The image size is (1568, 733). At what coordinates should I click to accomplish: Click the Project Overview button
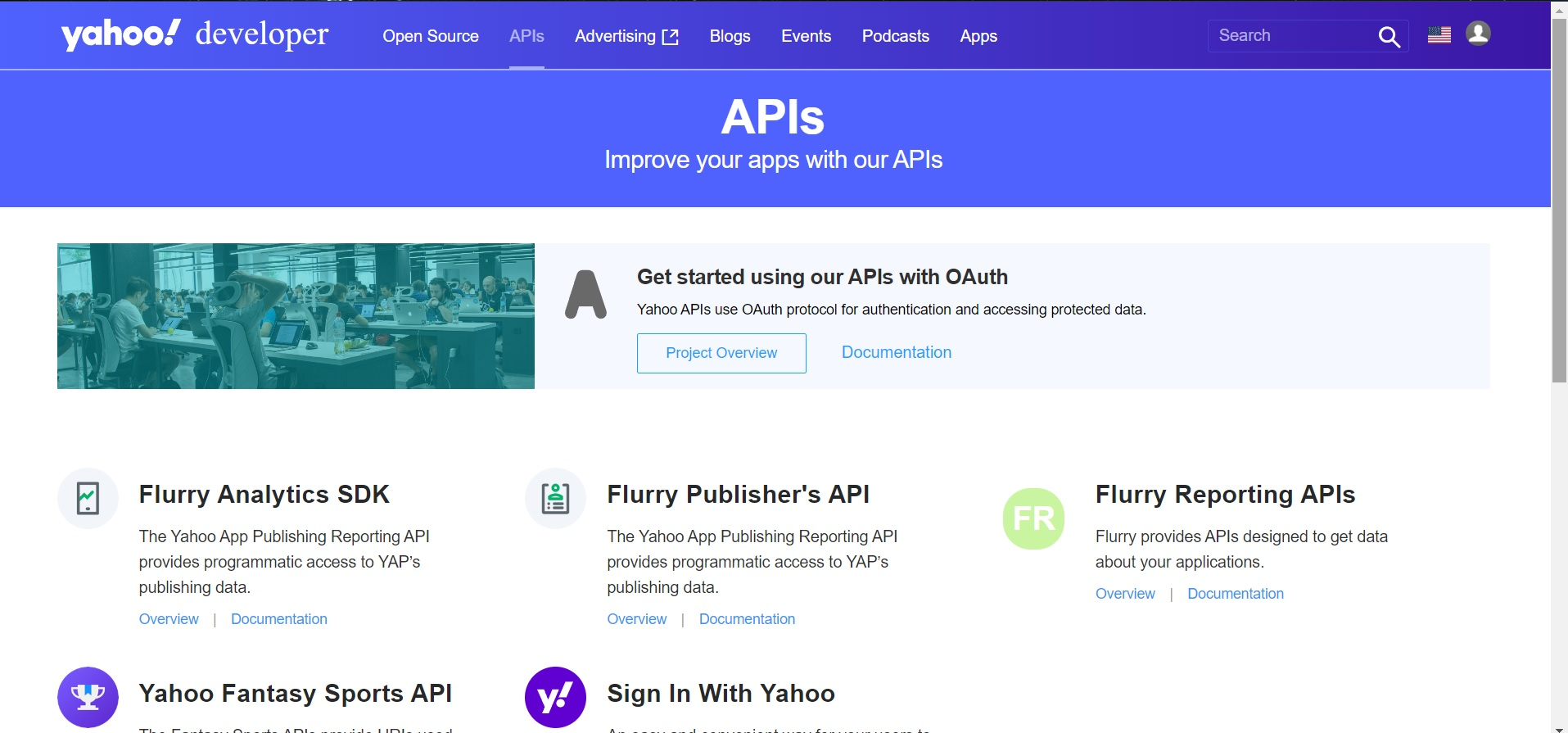coord(721,353)
